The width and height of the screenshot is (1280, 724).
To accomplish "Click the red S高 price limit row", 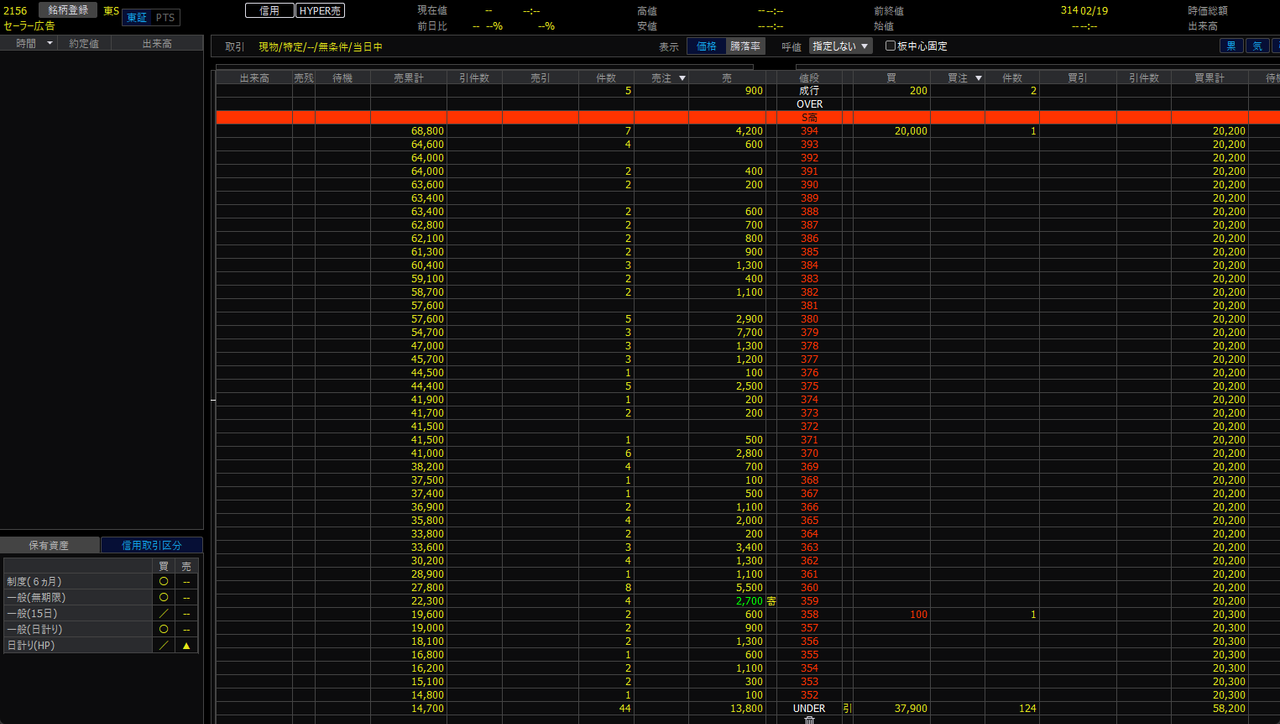I will tap(809, 118).
